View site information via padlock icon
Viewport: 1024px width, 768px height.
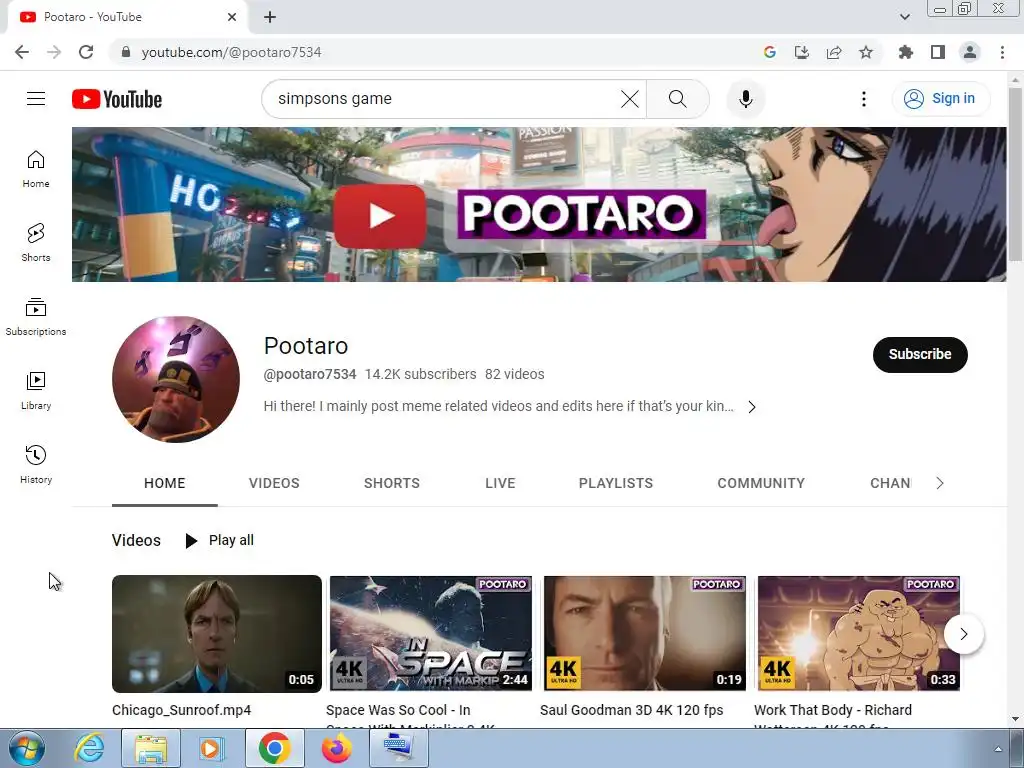point(126,52)
